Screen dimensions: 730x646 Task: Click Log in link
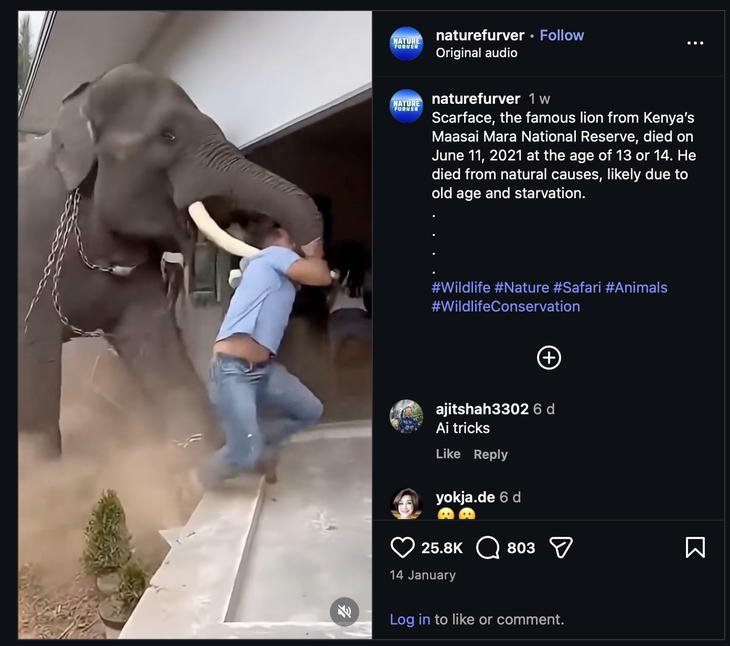410,619
